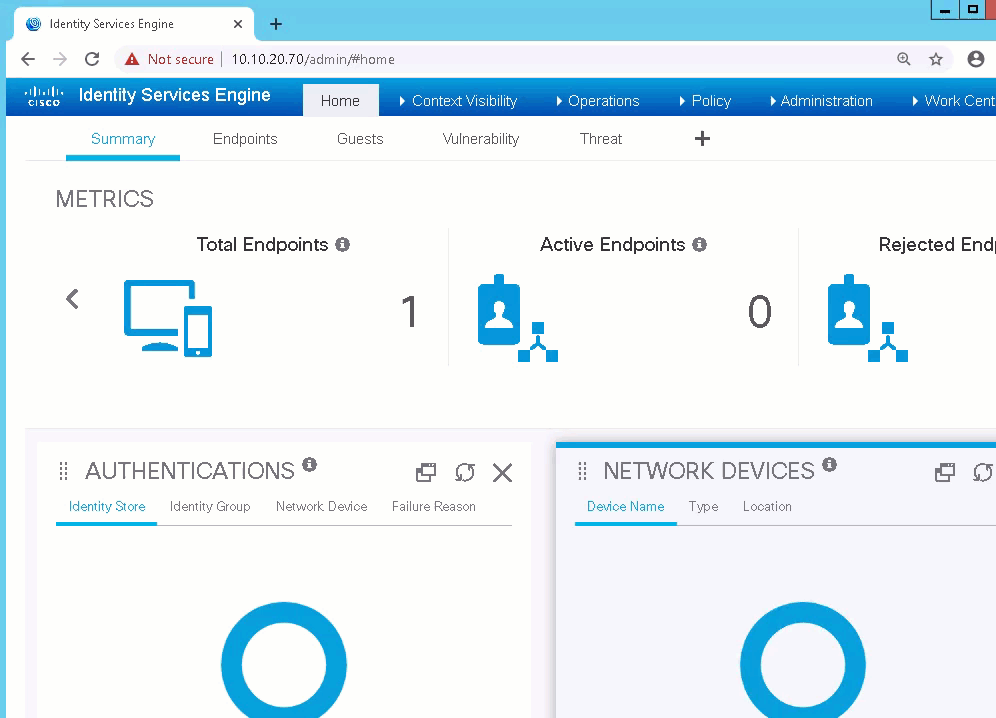The image size is (996, 718).
Task: Click the Total Endpoints devices icon
Action: pos(168,318)
